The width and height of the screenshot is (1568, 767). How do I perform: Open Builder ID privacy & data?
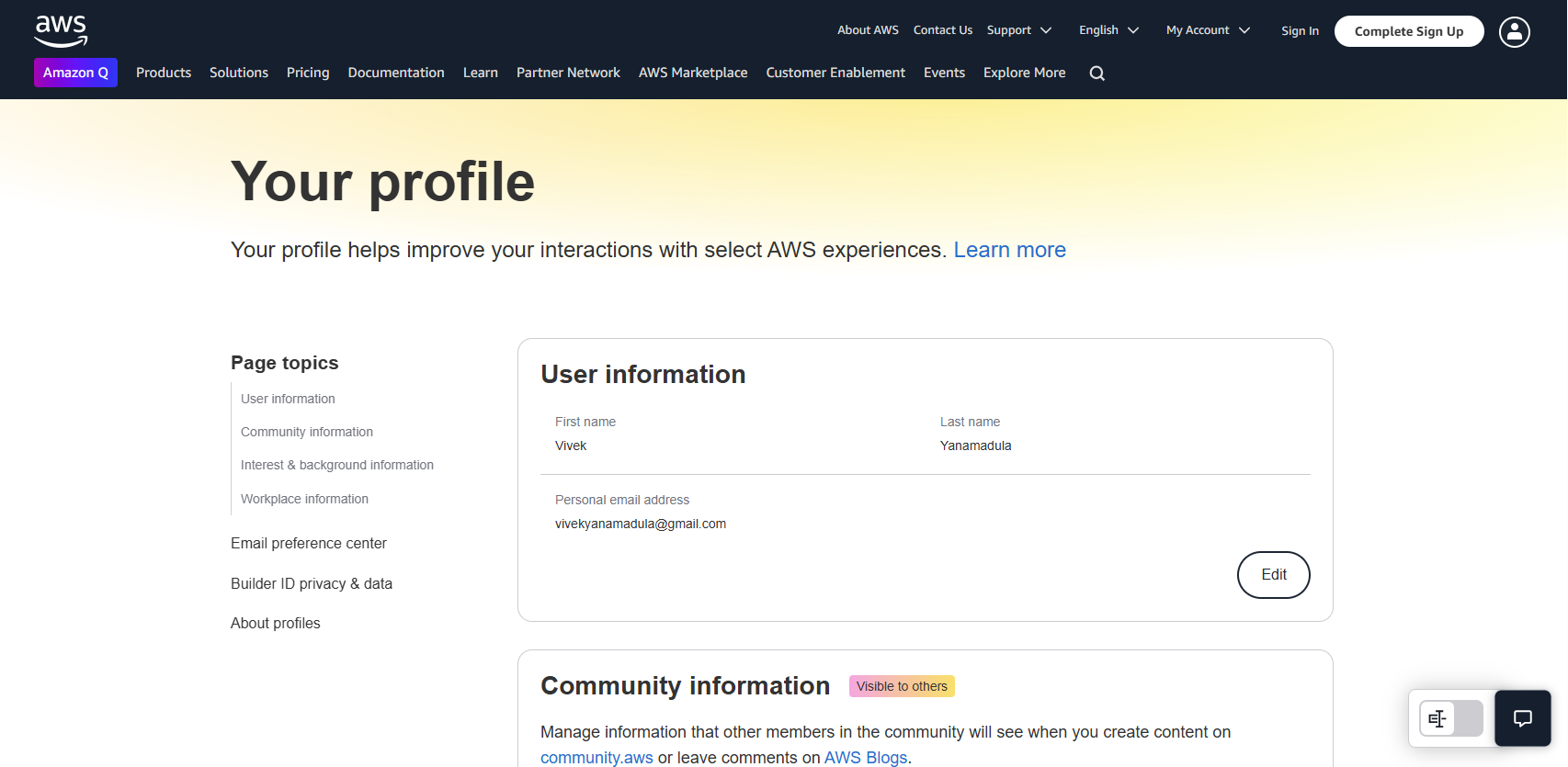pos(312,583)
